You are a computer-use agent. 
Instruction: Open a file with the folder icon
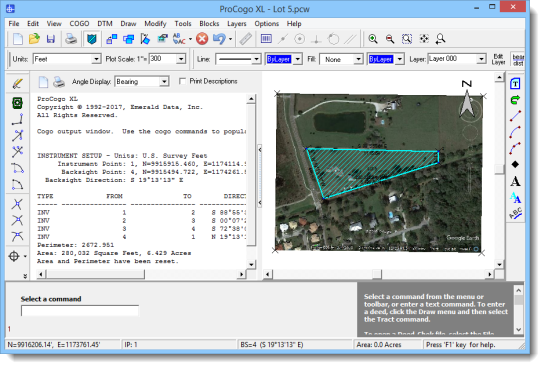[x=34, y=39]
